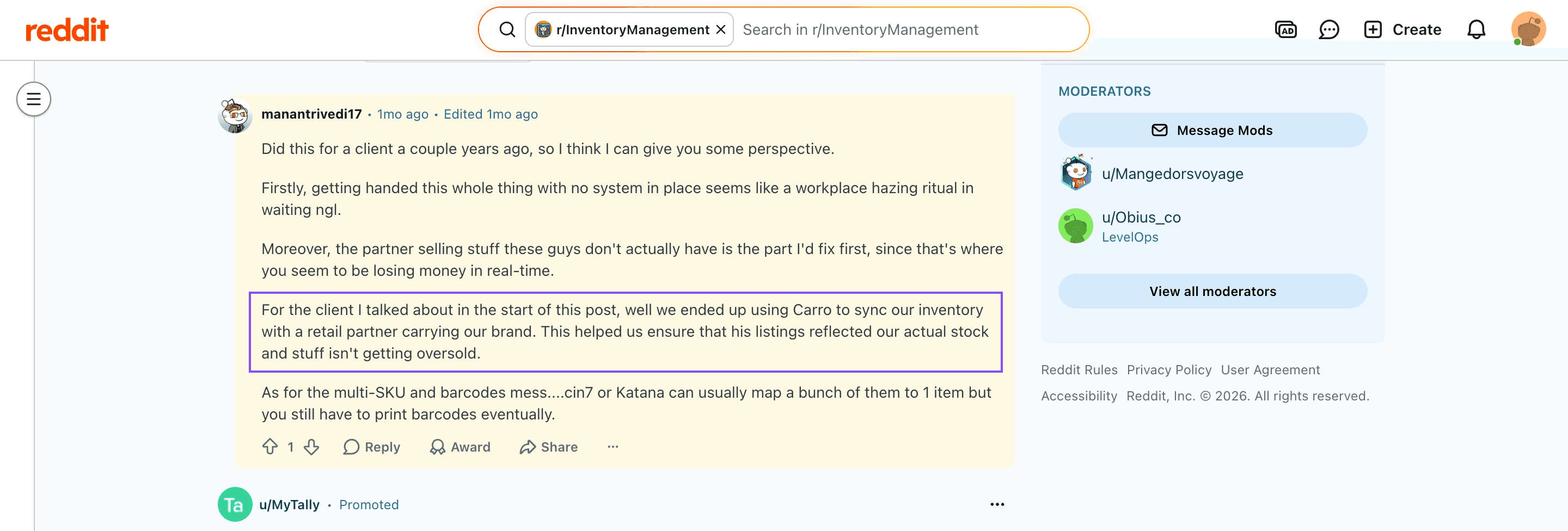Click u/Mangedorsvoyage's avatar image
Image resolution: width=1568 pixels, height=531 pixels.
pos(1076,174)
